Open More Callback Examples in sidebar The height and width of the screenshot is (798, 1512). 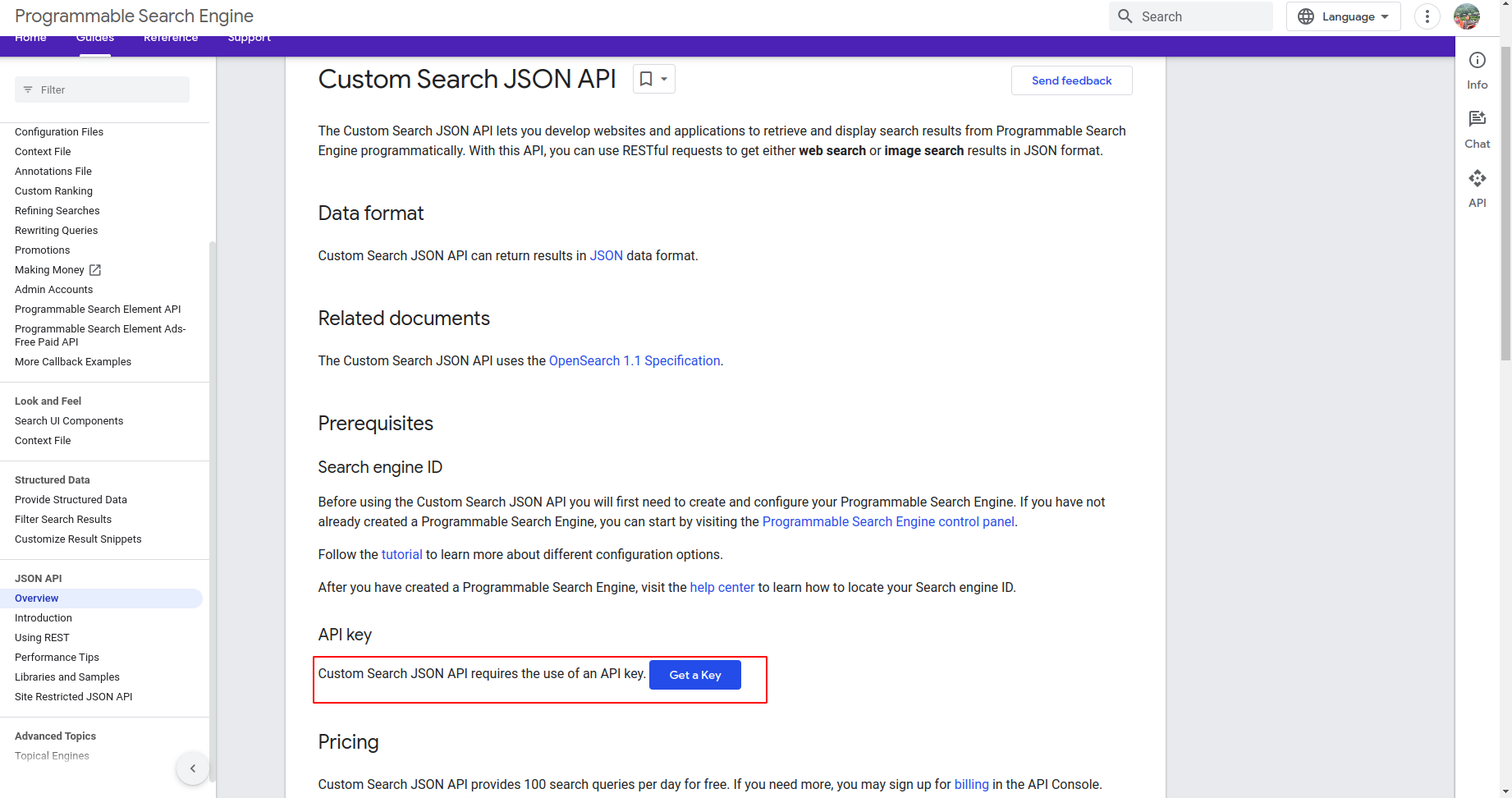(73, 362)
